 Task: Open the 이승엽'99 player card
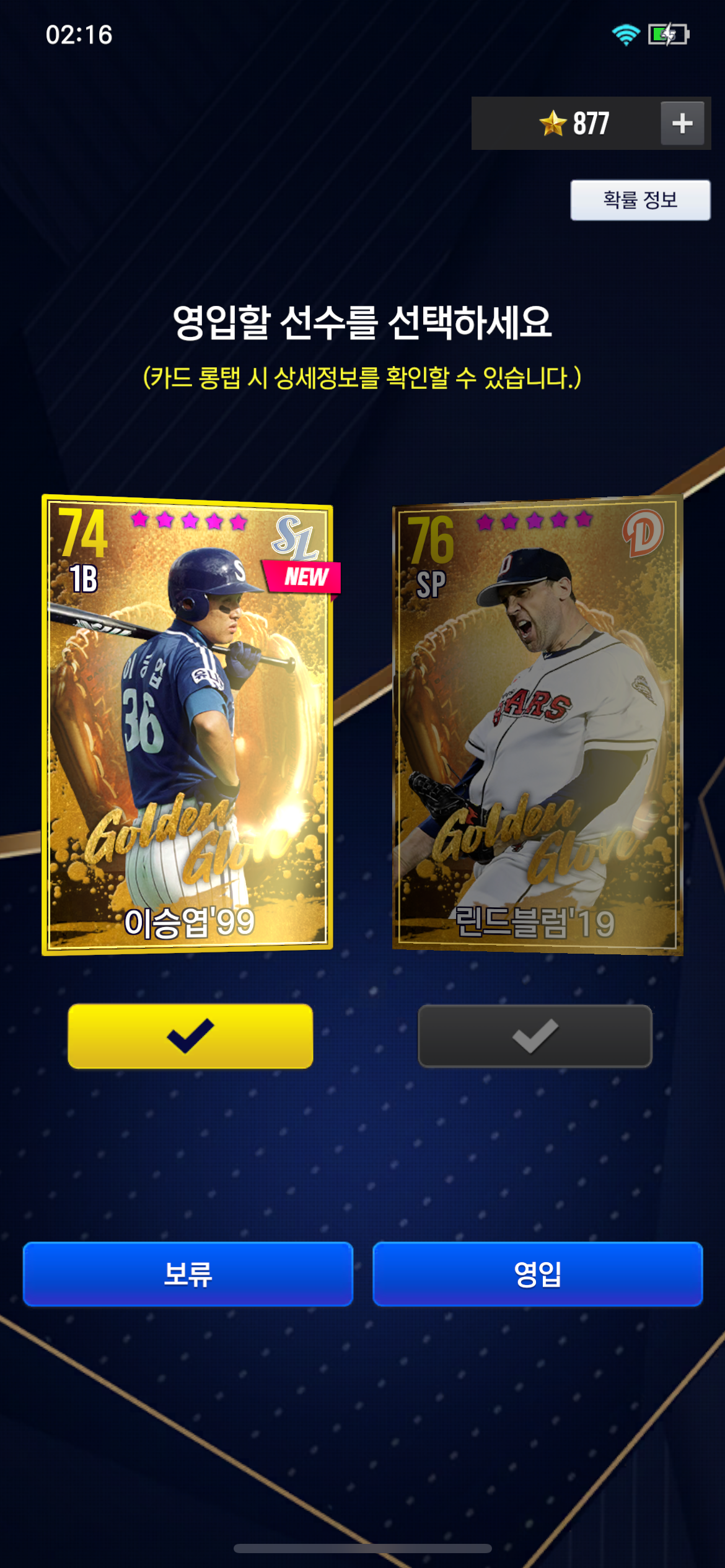(188, 725)
